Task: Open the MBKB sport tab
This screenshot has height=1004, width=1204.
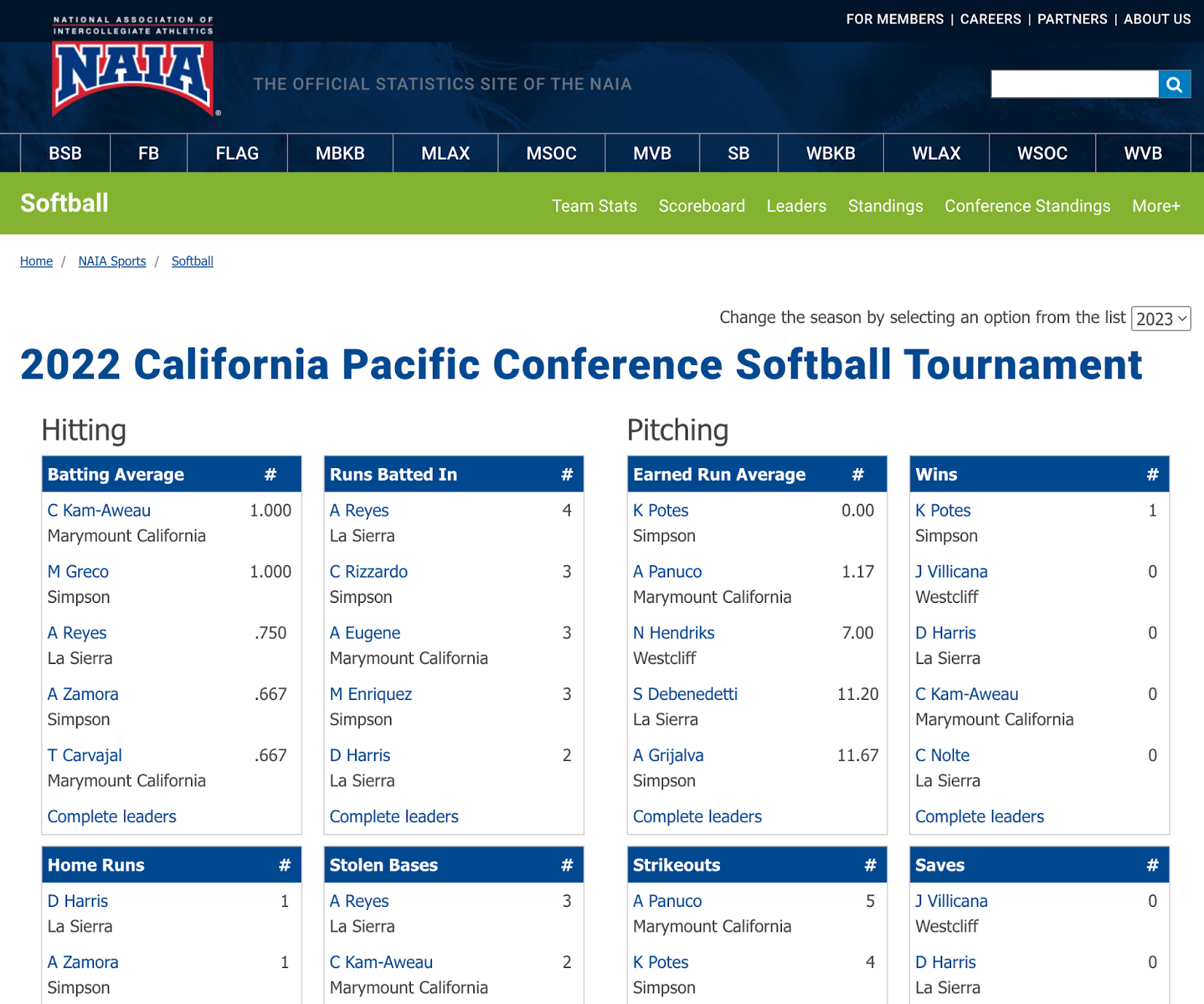Action: point(340,154)
